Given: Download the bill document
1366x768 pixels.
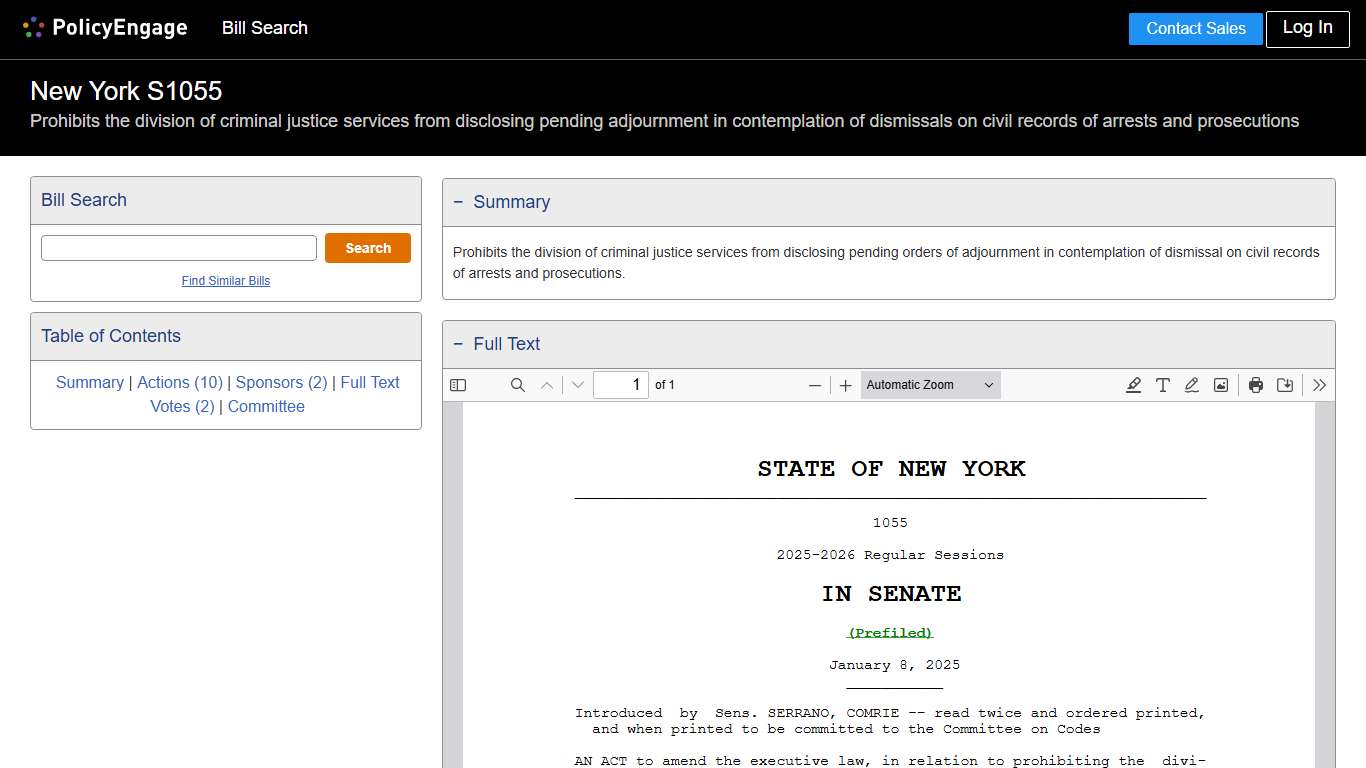Looking at the screenshot, I should (1285, 385).
